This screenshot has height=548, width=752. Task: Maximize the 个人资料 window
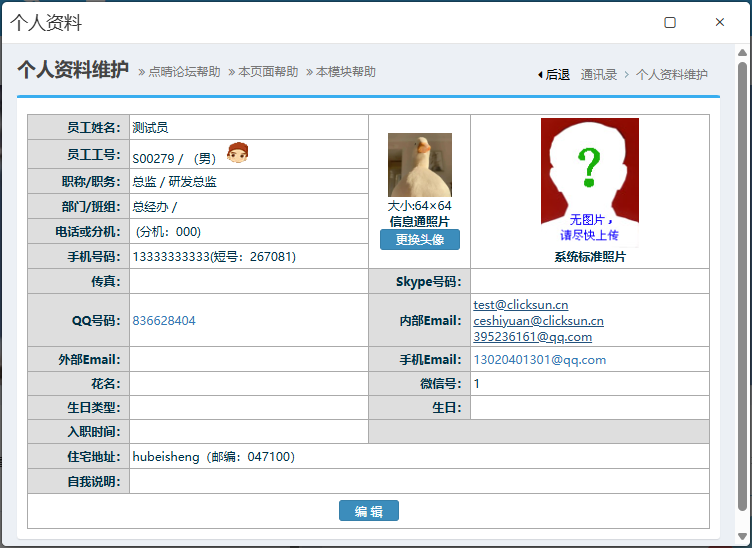pos(670,22)
